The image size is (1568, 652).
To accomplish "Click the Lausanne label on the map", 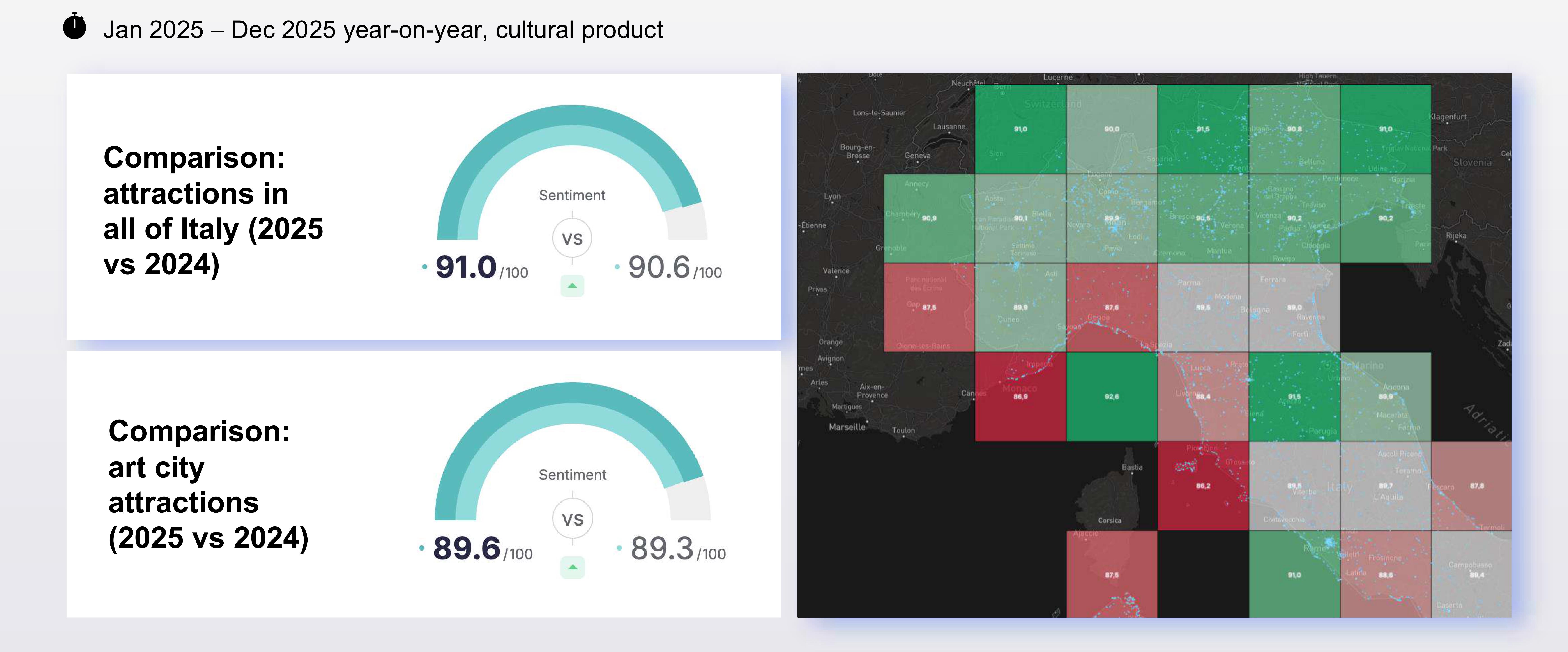I will (x=949, y=127).
